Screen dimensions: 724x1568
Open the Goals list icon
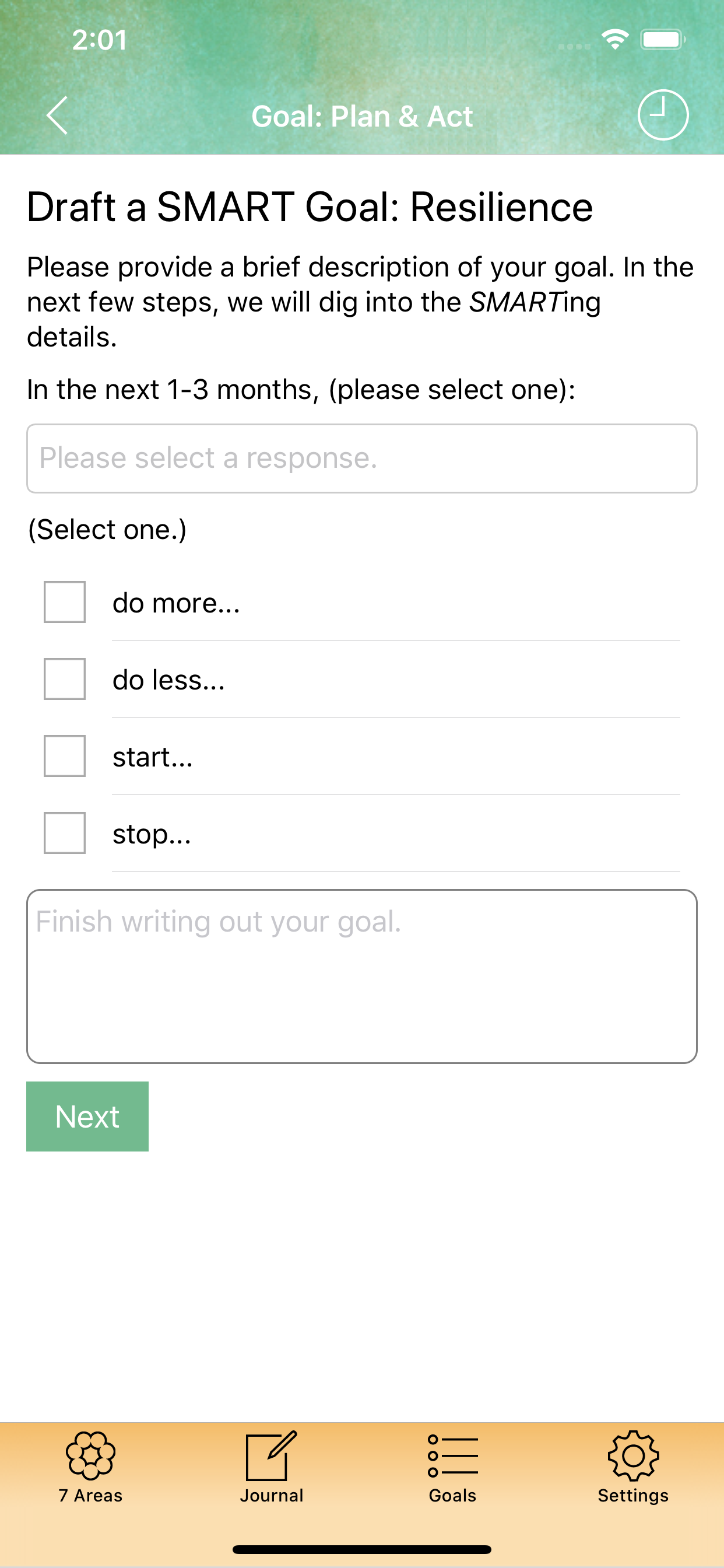[452, 1455]
